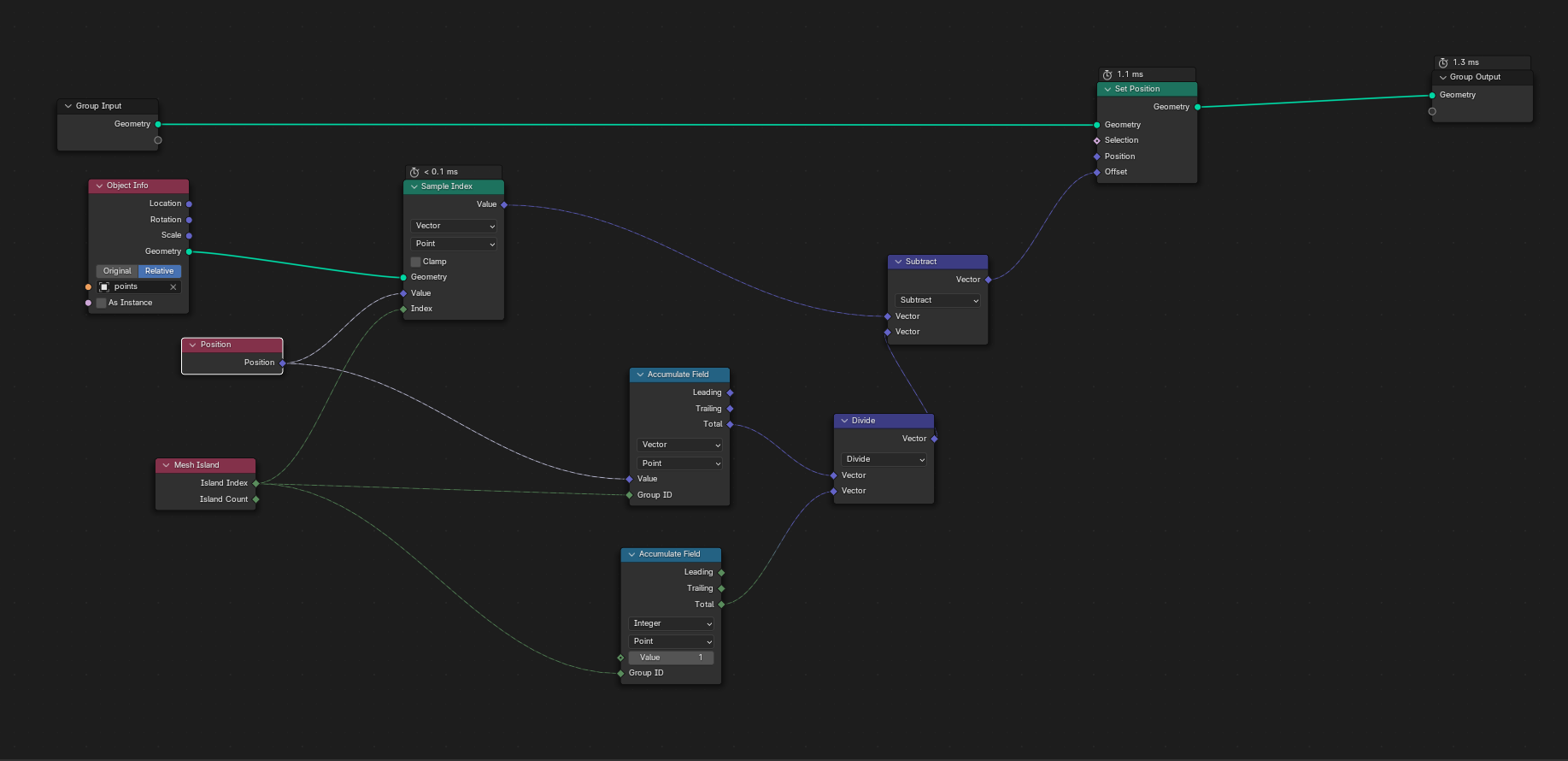
Task: Open the Vector data type dropdown in Sample Index
Action: click(454, 226)
